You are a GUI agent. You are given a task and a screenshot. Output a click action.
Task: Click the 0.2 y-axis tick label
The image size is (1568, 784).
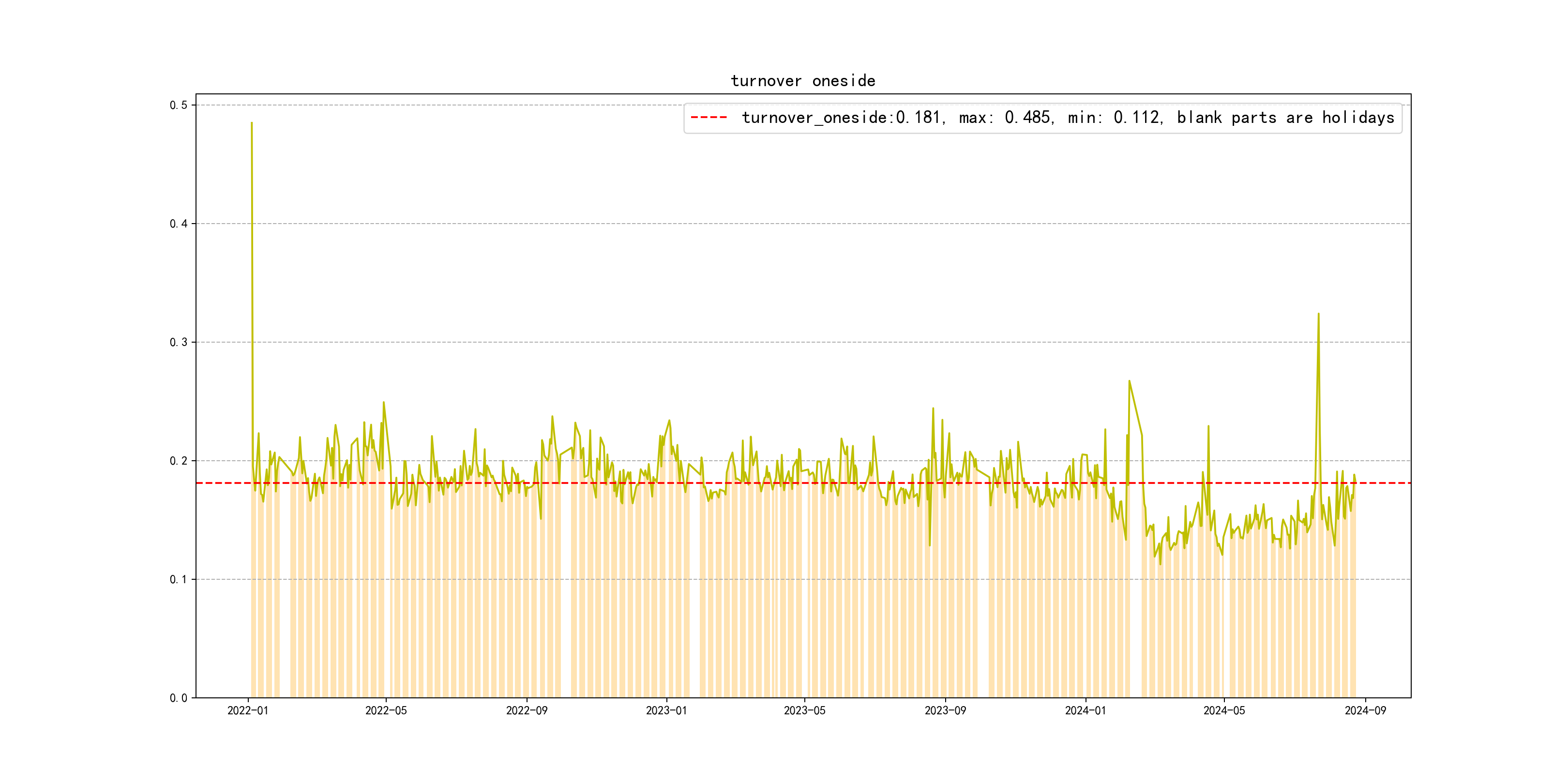coord(179,461)
